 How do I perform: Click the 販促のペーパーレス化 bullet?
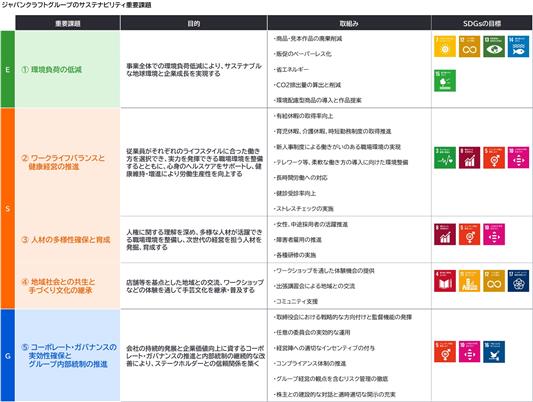point(303,54)
